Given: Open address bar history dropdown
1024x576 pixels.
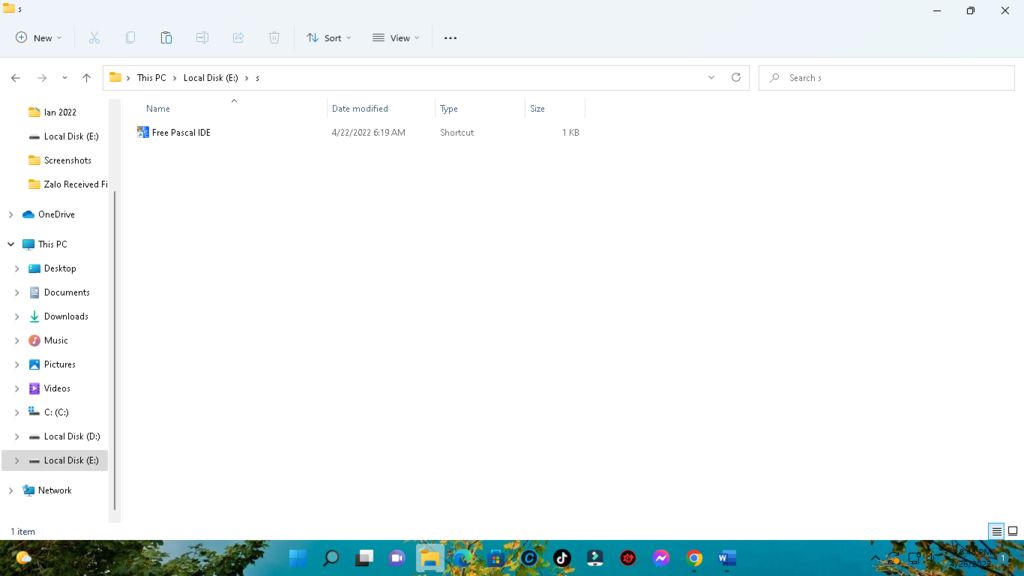Looking at the screenshot, I should [711, 78].
